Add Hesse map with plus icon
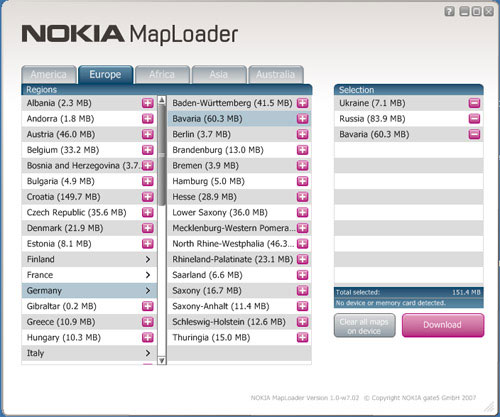 (302, 197)
